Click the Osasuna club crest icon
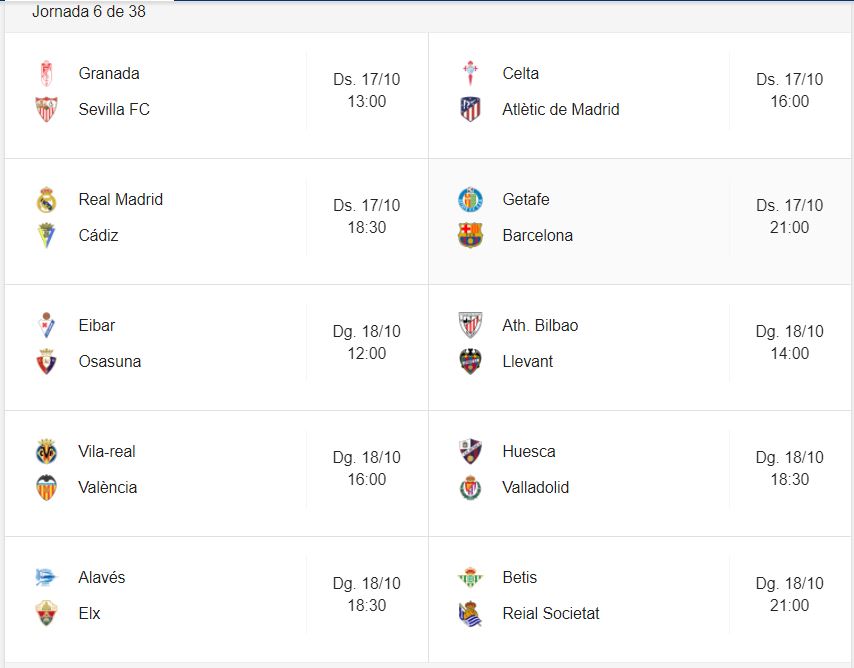 coord(46,362)
